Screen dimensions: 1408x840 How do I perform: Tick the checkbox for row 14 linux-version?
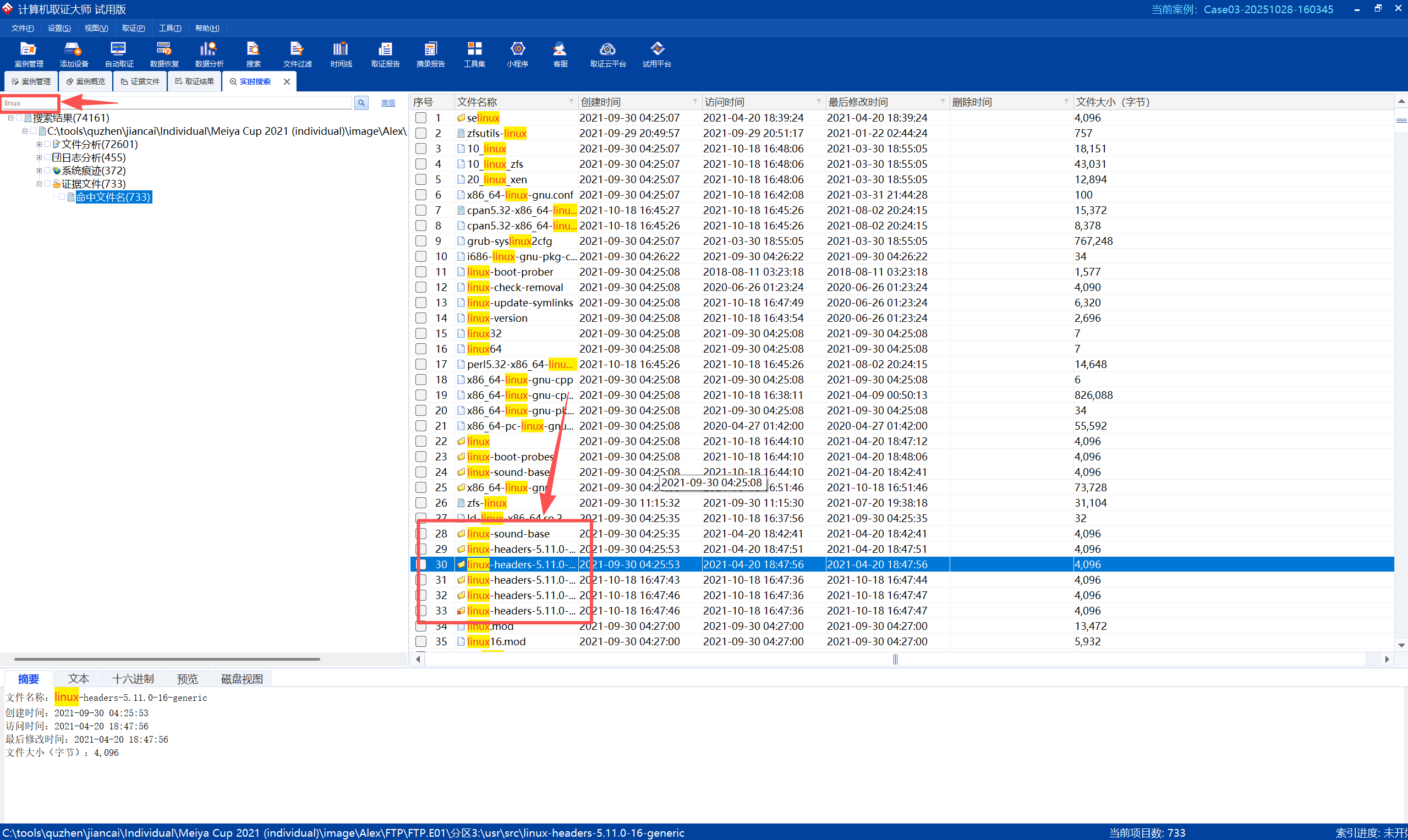pos(421,318)
